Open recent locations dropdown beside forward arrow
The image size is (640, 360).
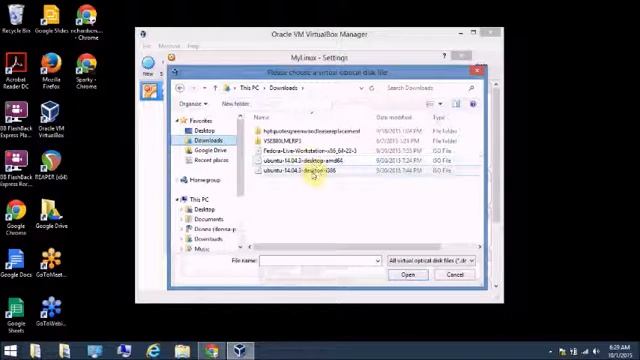point(204,88)
